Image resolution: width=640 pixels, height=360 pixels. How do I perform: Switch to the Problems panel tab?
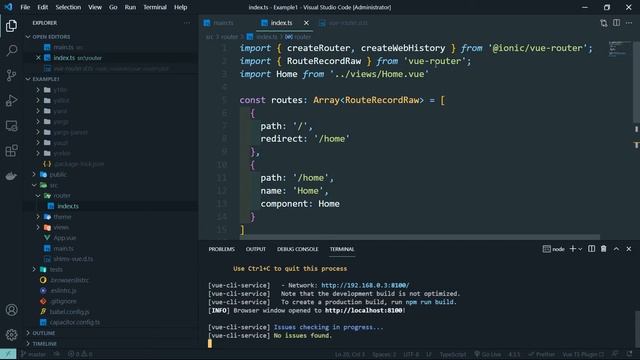(222, 249)
